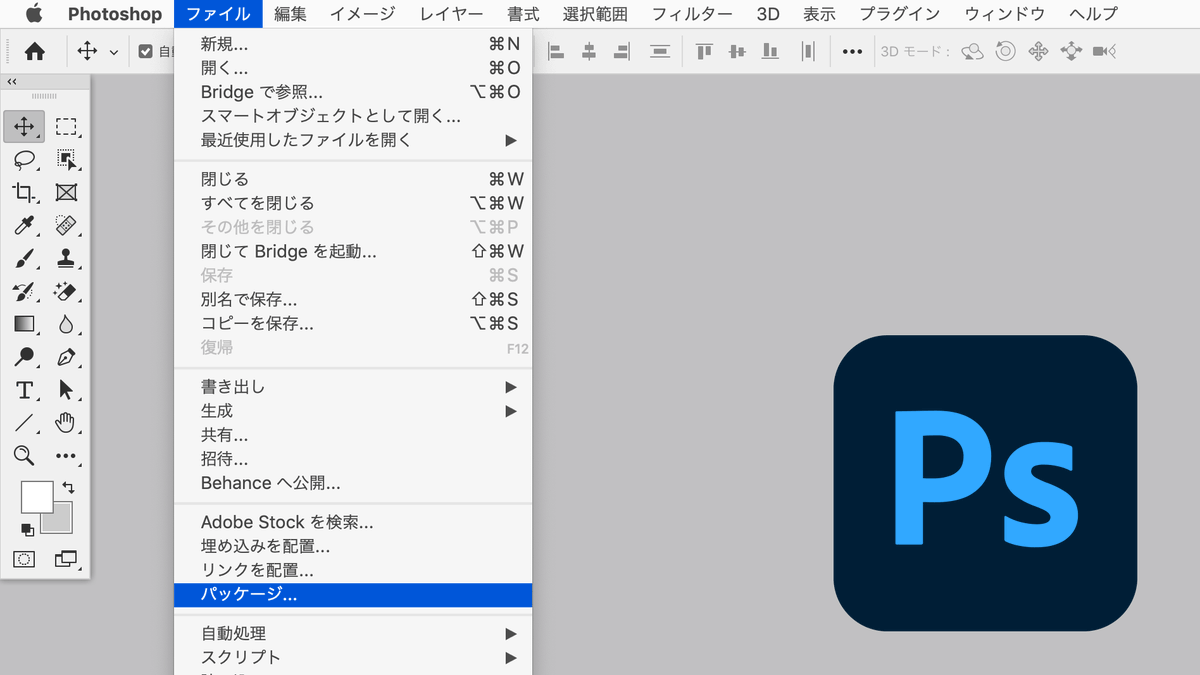The width and height of the screenshot is (1200, 675).
Task: Select the Path Selection tool
Action: [66, 390]
